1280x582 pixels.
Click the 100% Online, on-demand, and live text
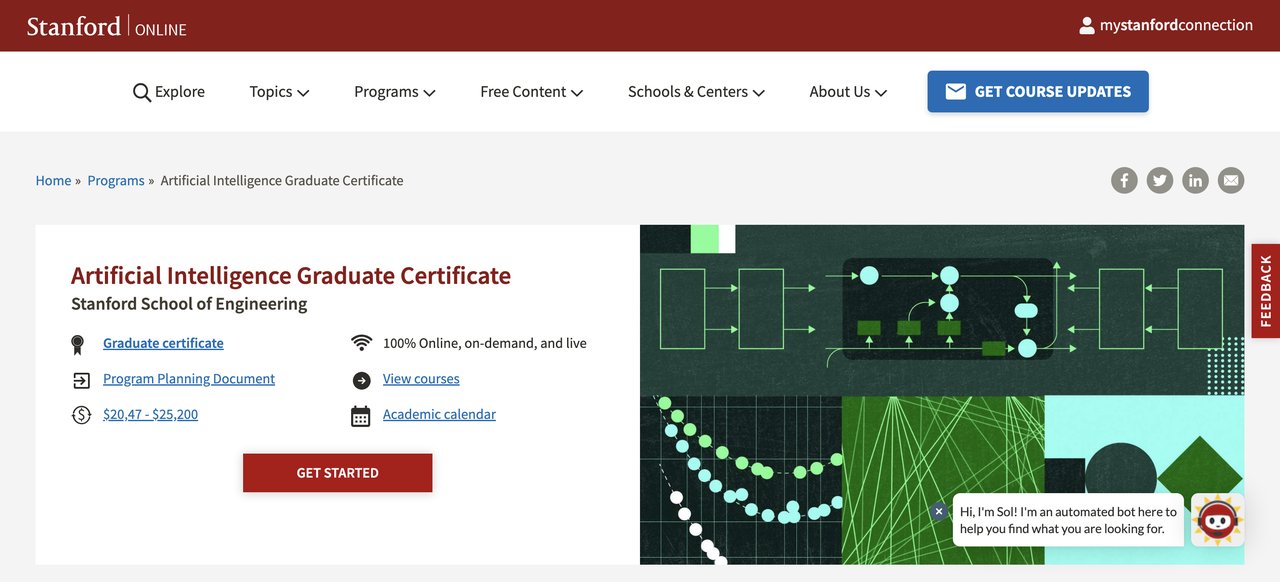pyautogui.click(x=485, y=343)
